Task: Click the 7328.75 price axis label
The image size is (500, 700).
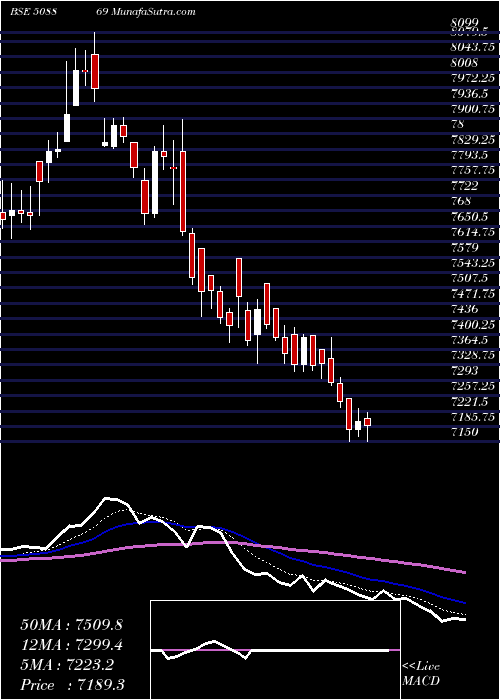Action: tap(472, 355)
